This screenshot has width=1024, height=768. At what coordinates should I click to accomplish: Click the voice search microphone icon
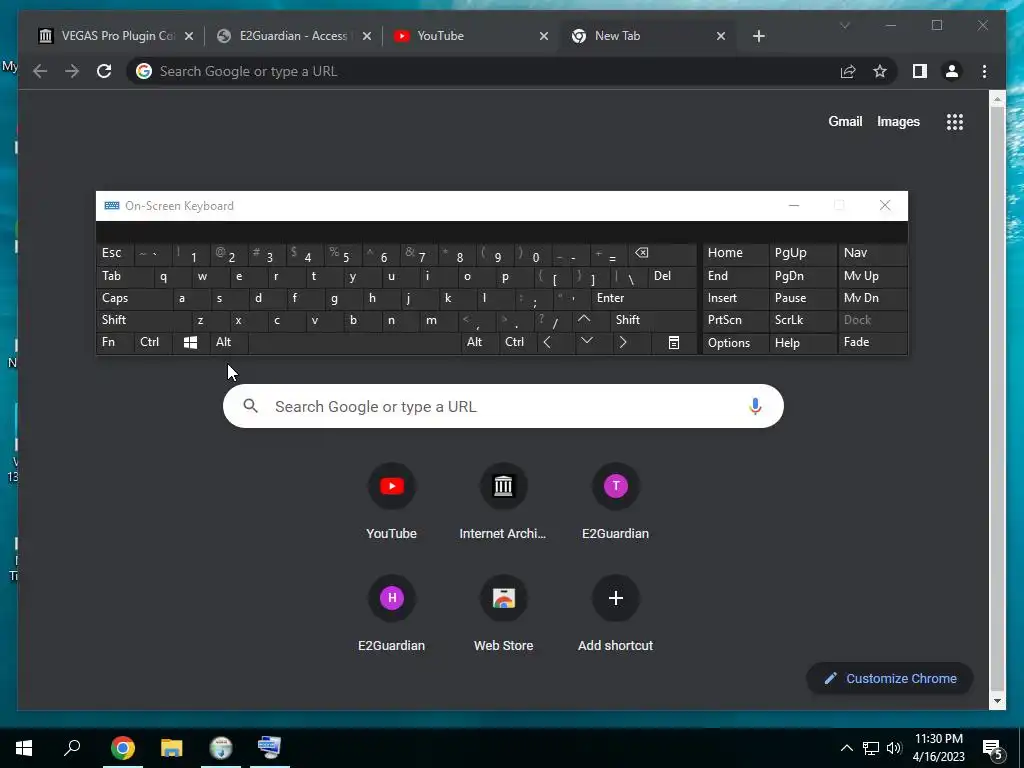(x=755, y=406)
